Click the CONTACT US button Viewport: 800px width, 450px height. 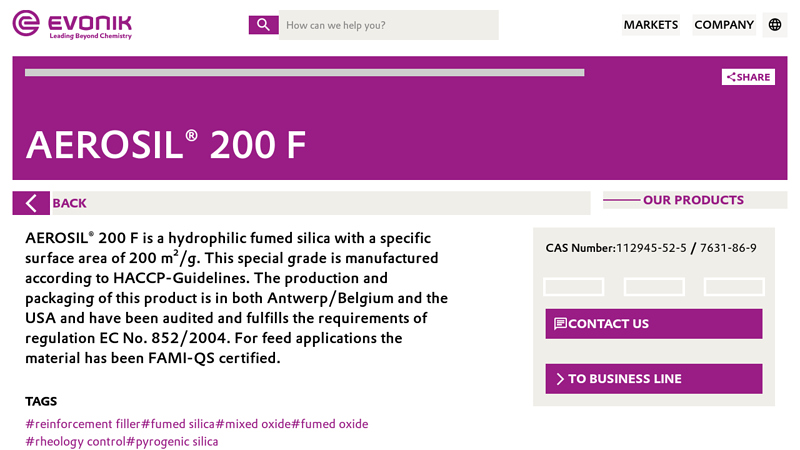click(653, 324)
